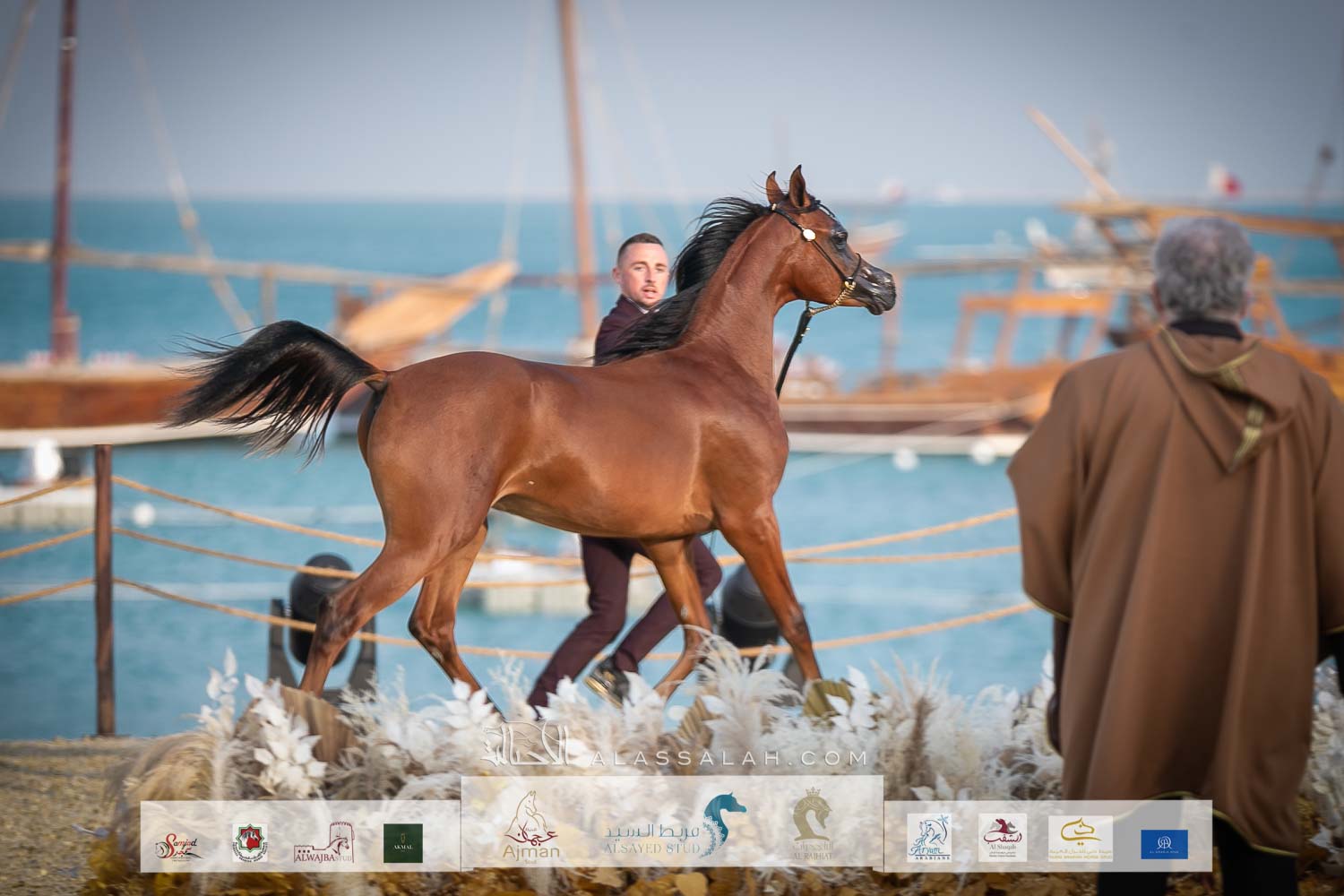
Task: Open the Alwajba Stud logo
Action: point(323,843)
